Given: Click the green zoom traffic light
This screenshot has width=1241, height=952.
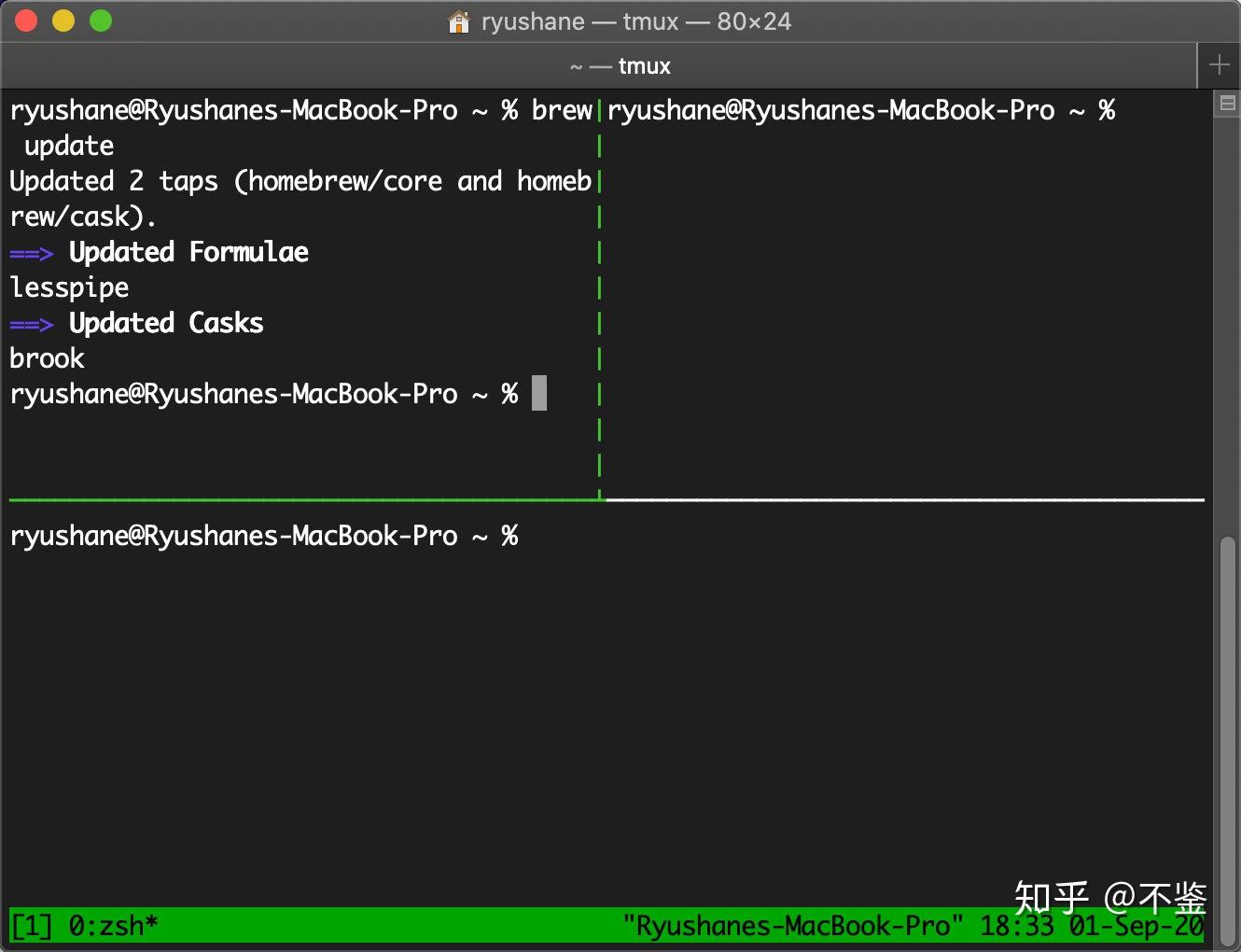Looking at the screenshot, I should (100, 19).
